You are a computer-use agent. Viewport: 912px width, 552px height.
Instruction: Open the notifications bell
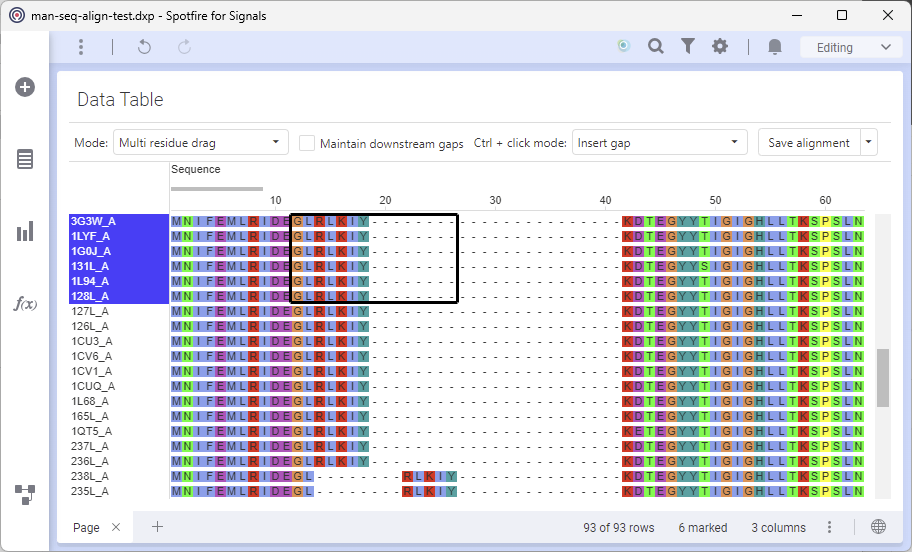pyautogui.click(x=774, y=47)
